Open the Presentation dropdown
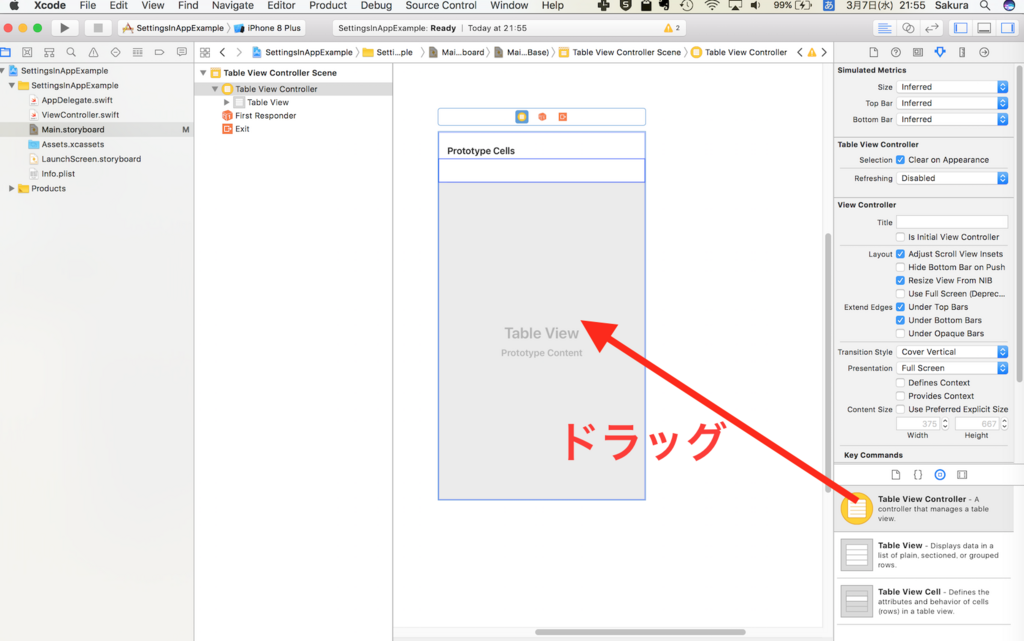The image size is (1024, 641). point(952,368)
